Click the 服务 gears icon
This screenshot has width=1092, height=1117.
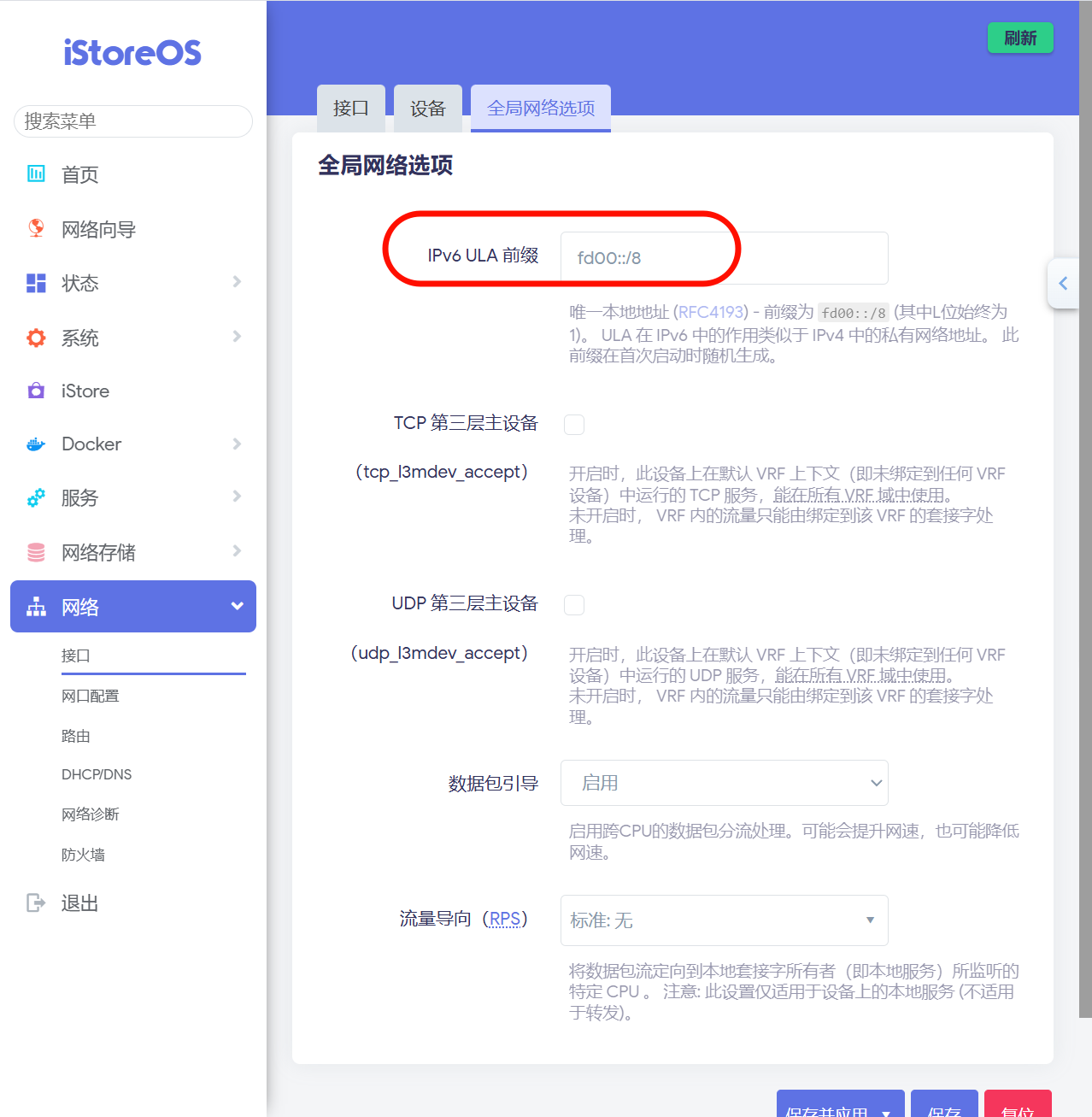click(x=36, y=497)
